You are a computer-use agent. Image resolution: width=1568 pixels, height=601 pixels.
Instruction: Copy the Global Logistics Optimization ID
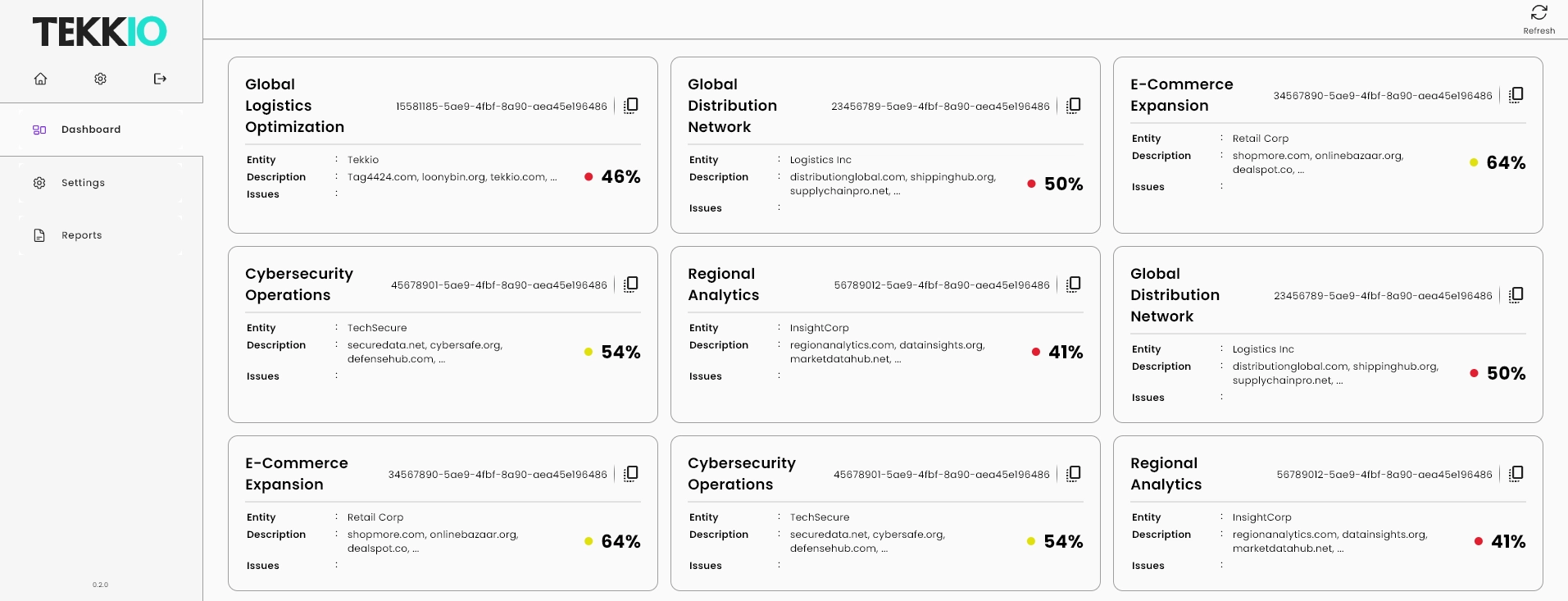(631, 105)
